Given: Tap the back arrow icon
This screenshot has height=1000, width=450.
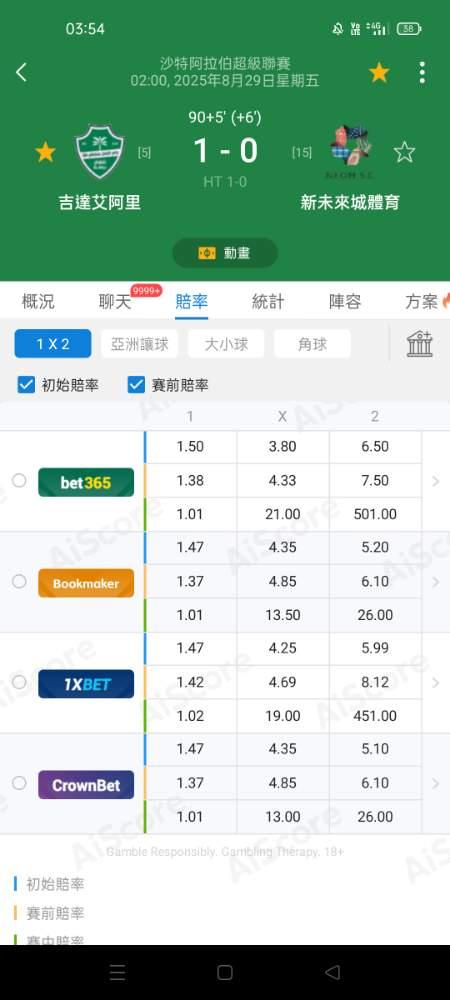Looking at the screenshot, I should [x=21, y=73].
